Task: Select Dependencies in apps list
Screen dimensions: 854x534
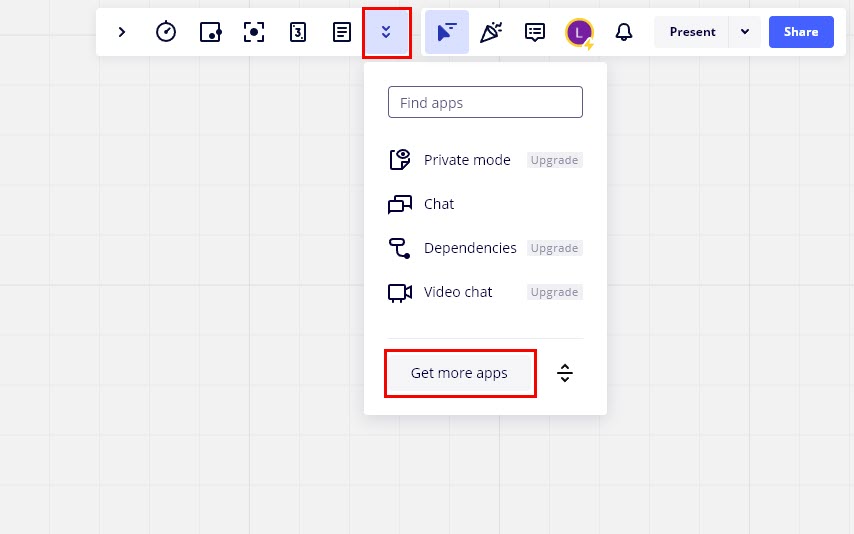Action: point(485,248)
